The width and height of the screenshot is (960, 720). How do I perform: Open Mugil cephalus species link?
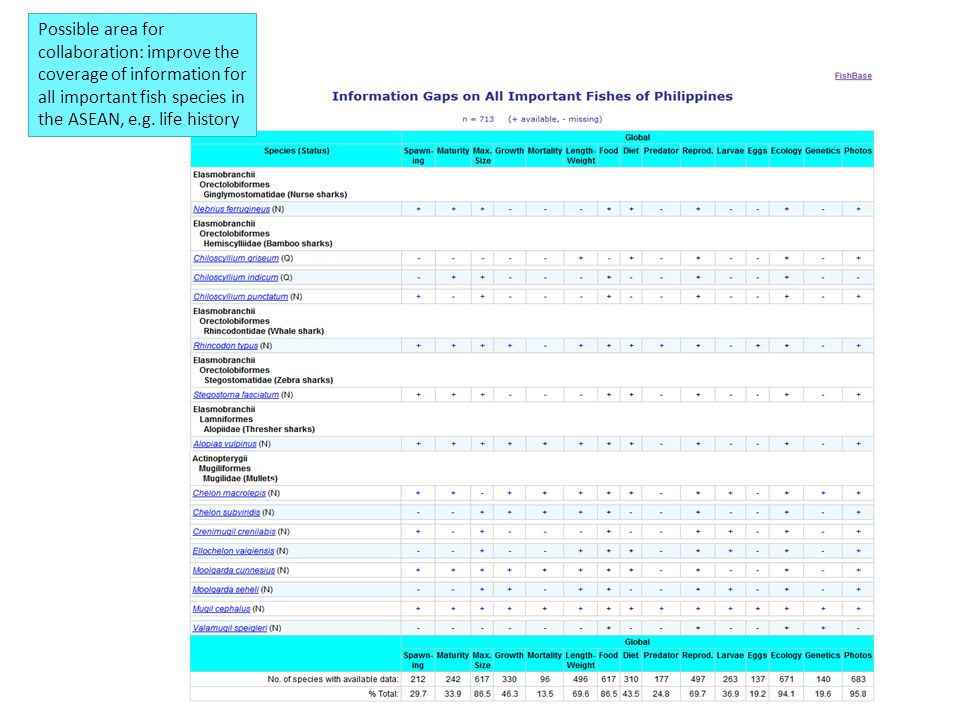point(221,609)
